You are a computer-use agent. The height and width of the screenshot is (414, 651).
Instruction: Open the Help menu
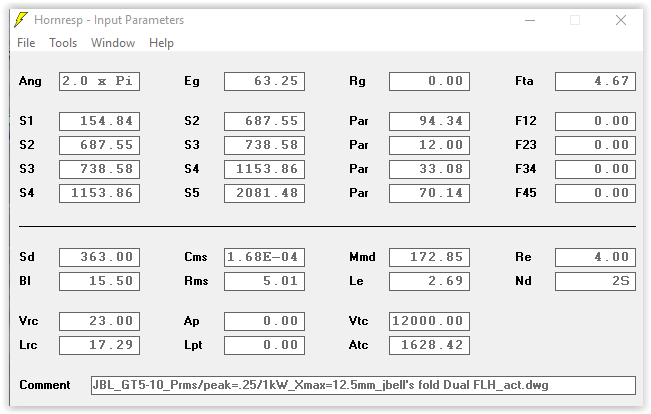click(x=161, y=43)
